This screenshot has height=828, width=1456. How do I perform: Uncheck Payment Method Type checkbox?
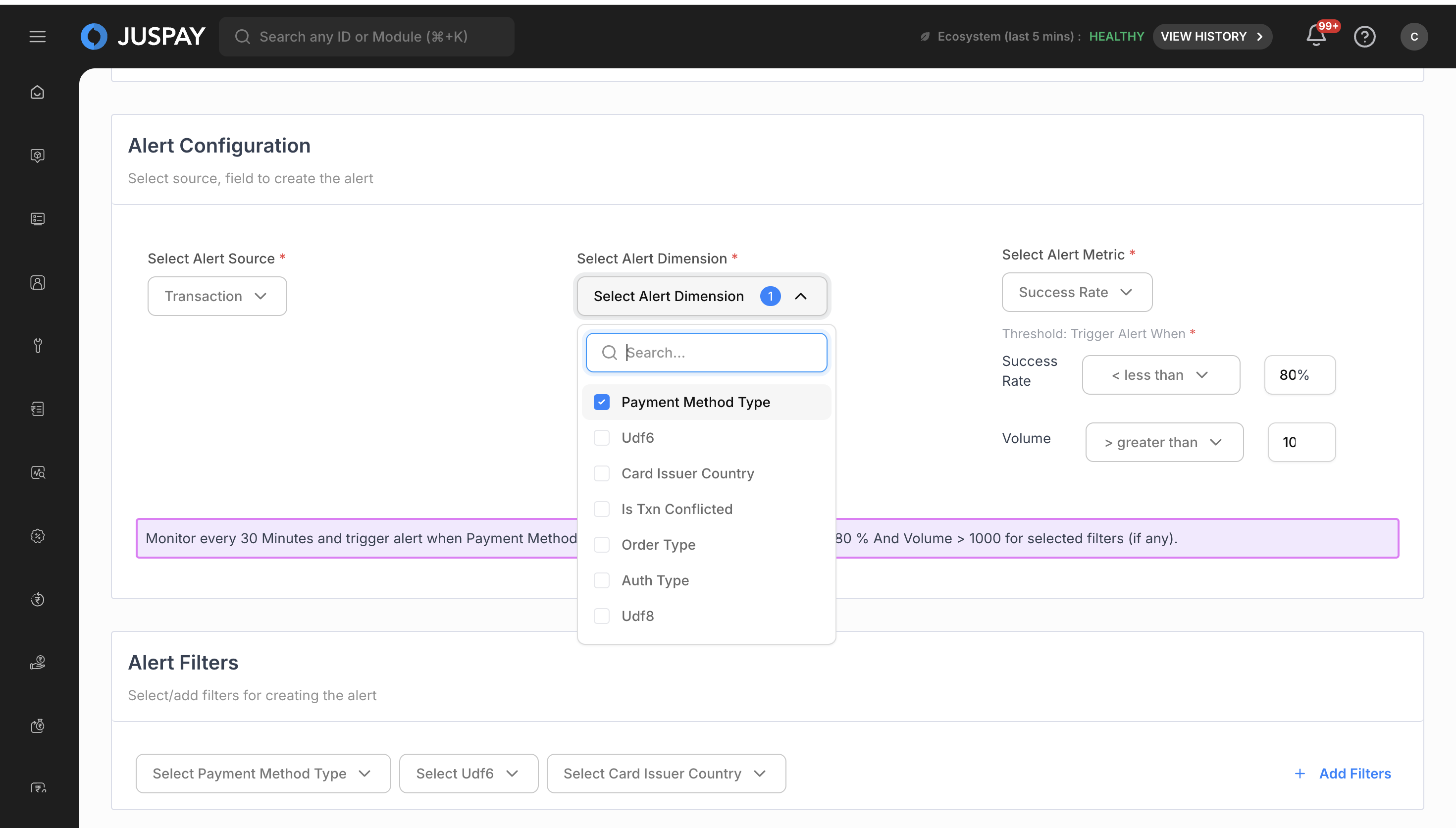tap(602, 402)
